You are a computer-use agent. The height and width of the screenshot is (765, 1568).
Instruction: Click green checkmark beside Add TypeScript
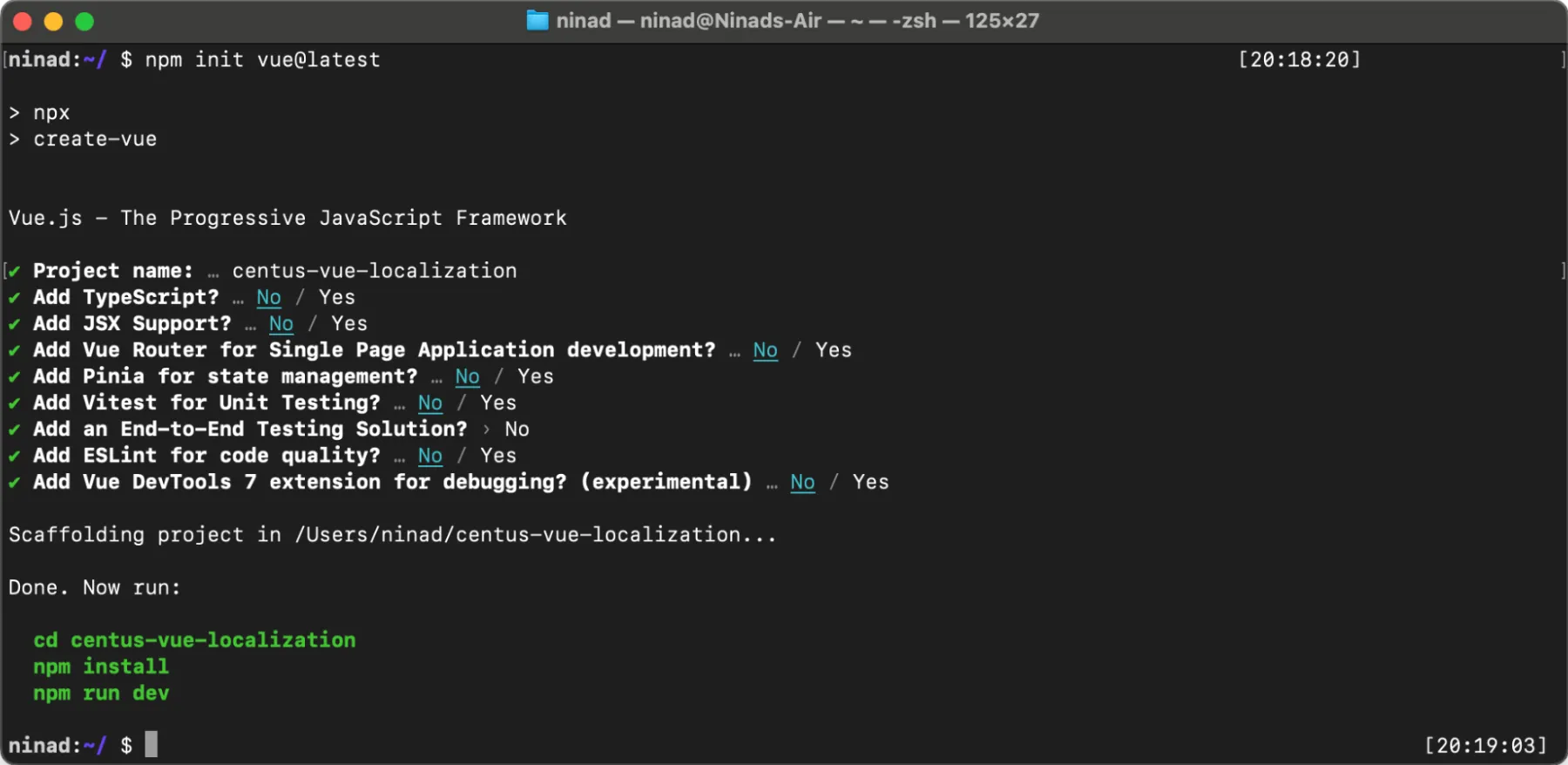pyautogui.click(x=15, y=298)
